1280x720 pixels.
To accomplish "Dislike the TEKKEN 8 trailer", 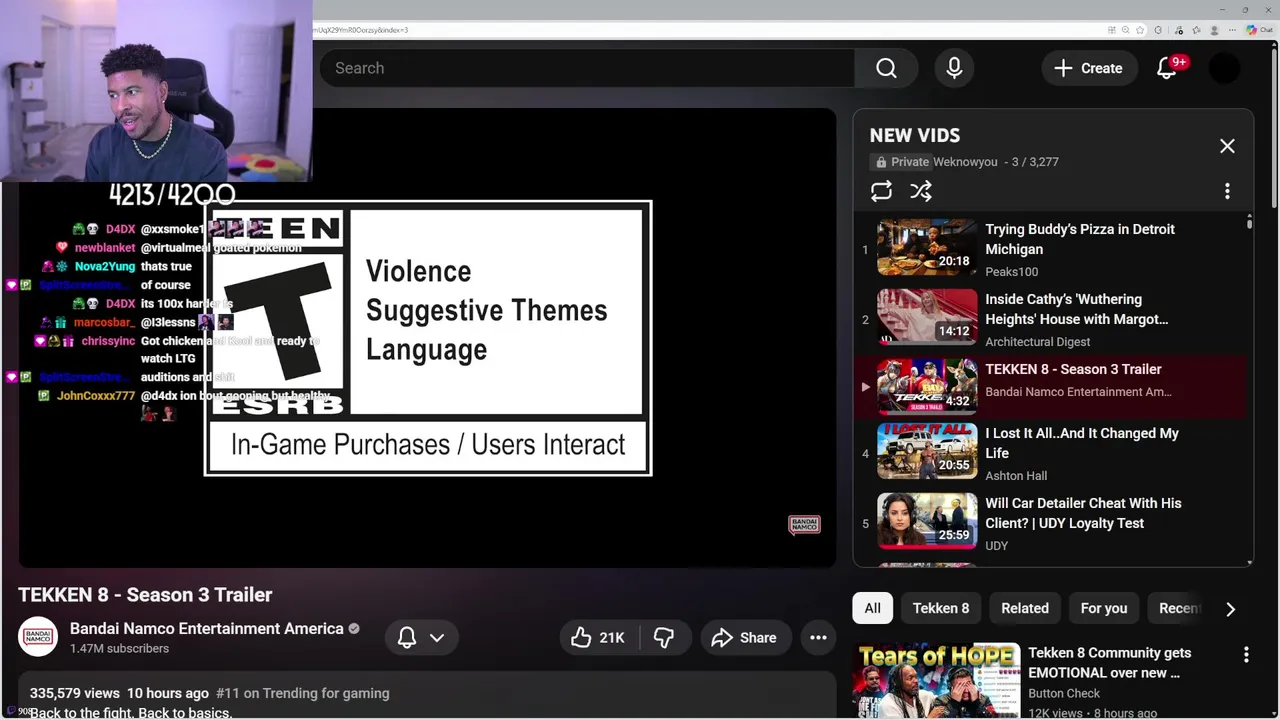I will [664, 638].
